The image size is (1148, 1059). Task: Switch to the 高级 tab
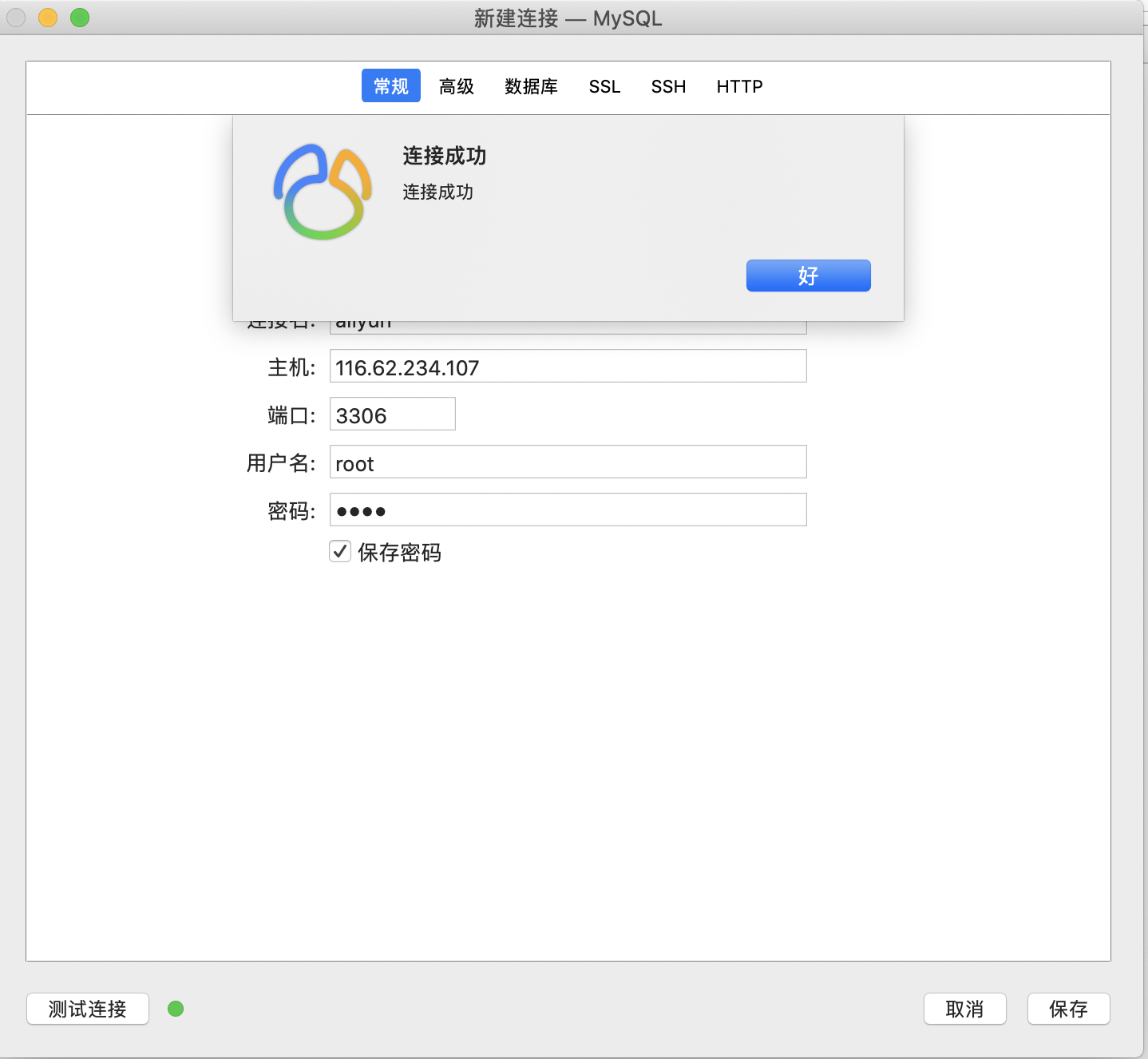click(x=456, y=86)
